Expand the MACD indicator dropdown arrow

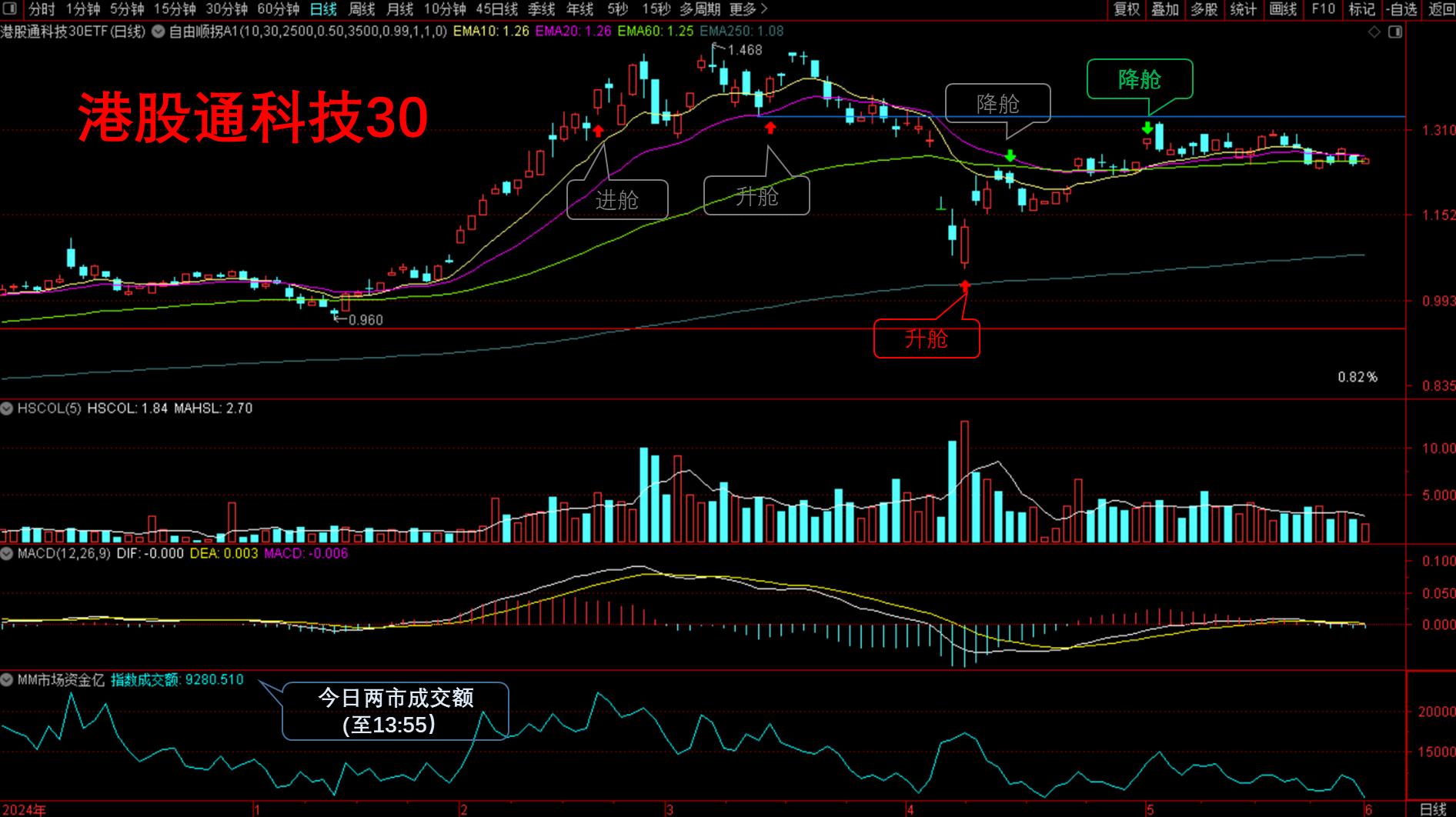tap(7, 553)
